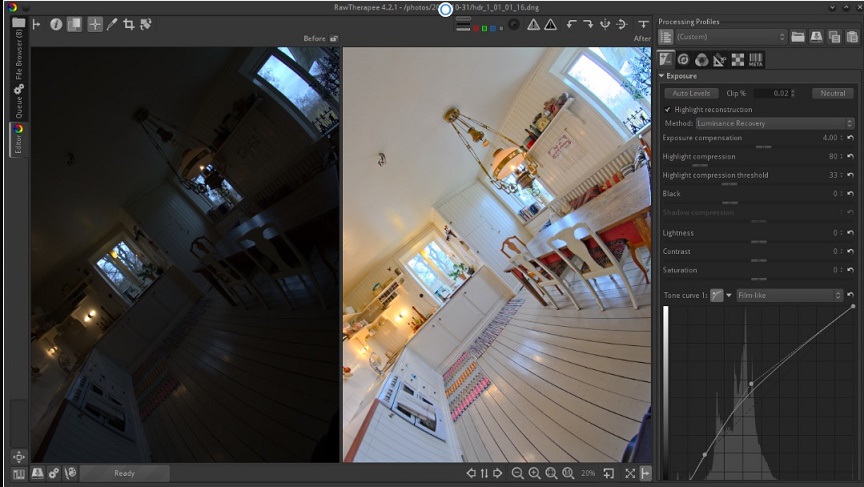This screenshot has width=864, height=487.
Task: Open the Processing Profiles (Custom) dropdown
Action: point(731,37)
